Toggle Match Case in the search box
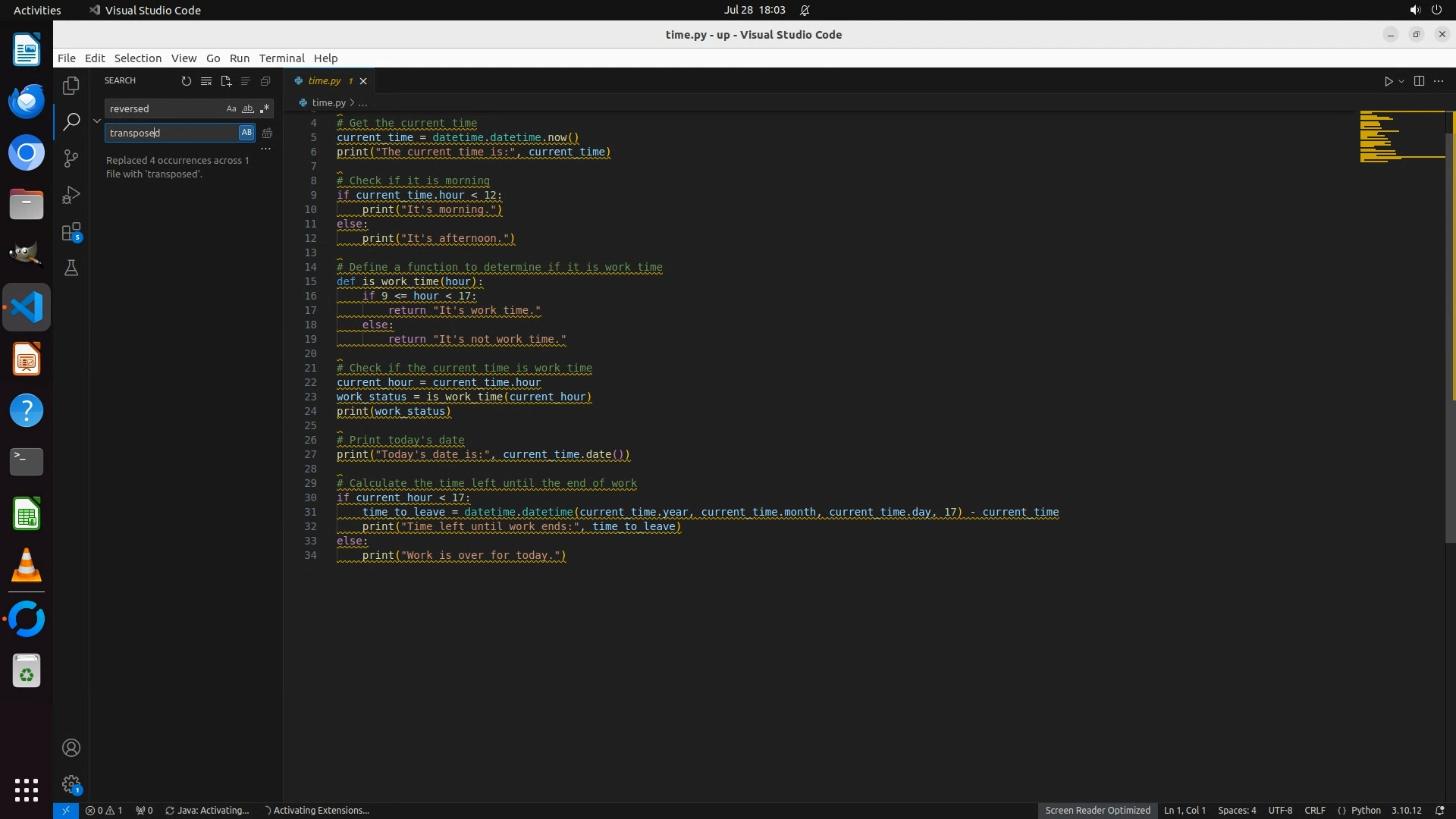This screenshot has height=819, width=1456. (231, 109)
